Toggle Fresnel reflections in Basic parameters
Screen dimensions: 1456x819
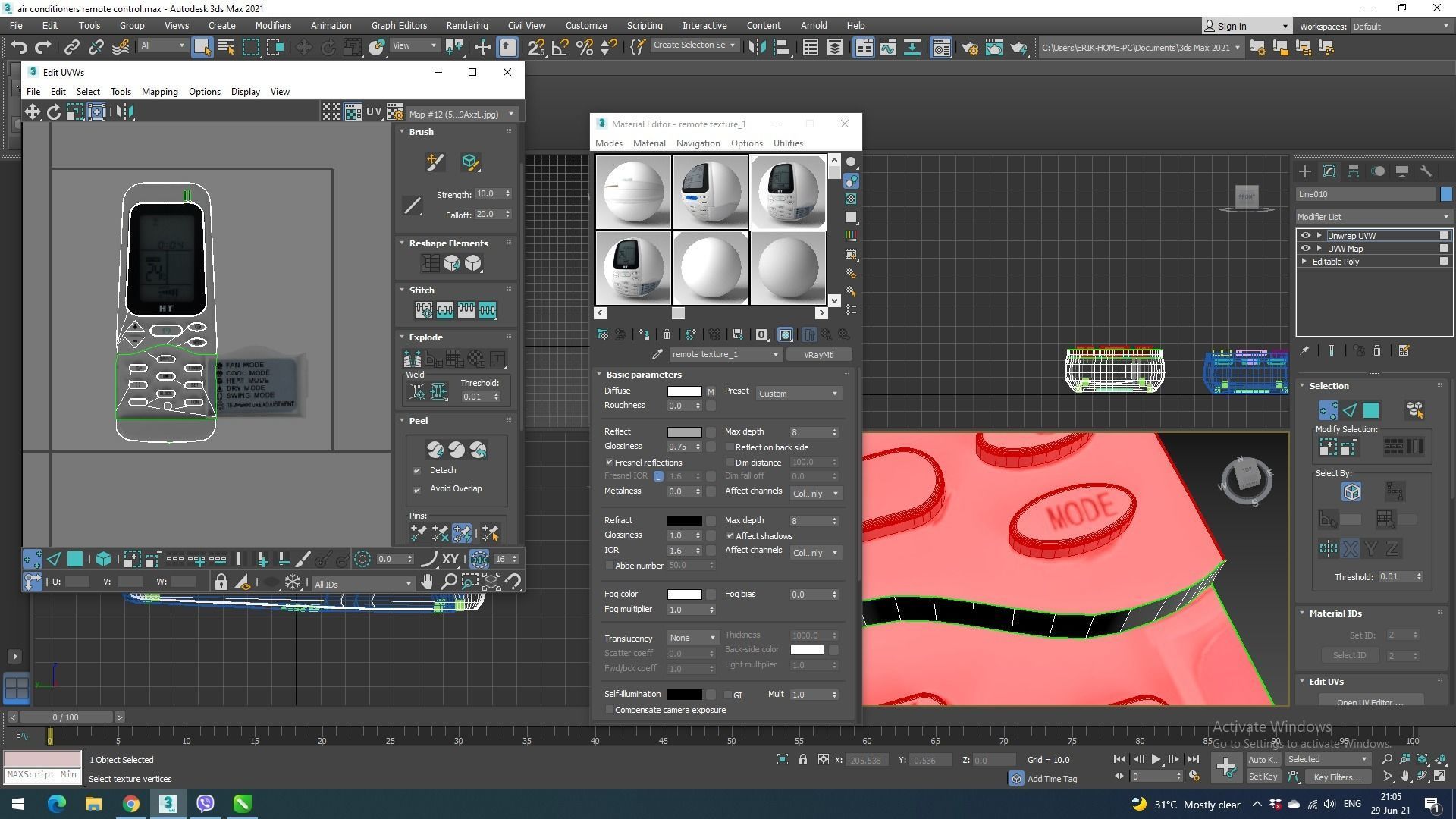609,462
